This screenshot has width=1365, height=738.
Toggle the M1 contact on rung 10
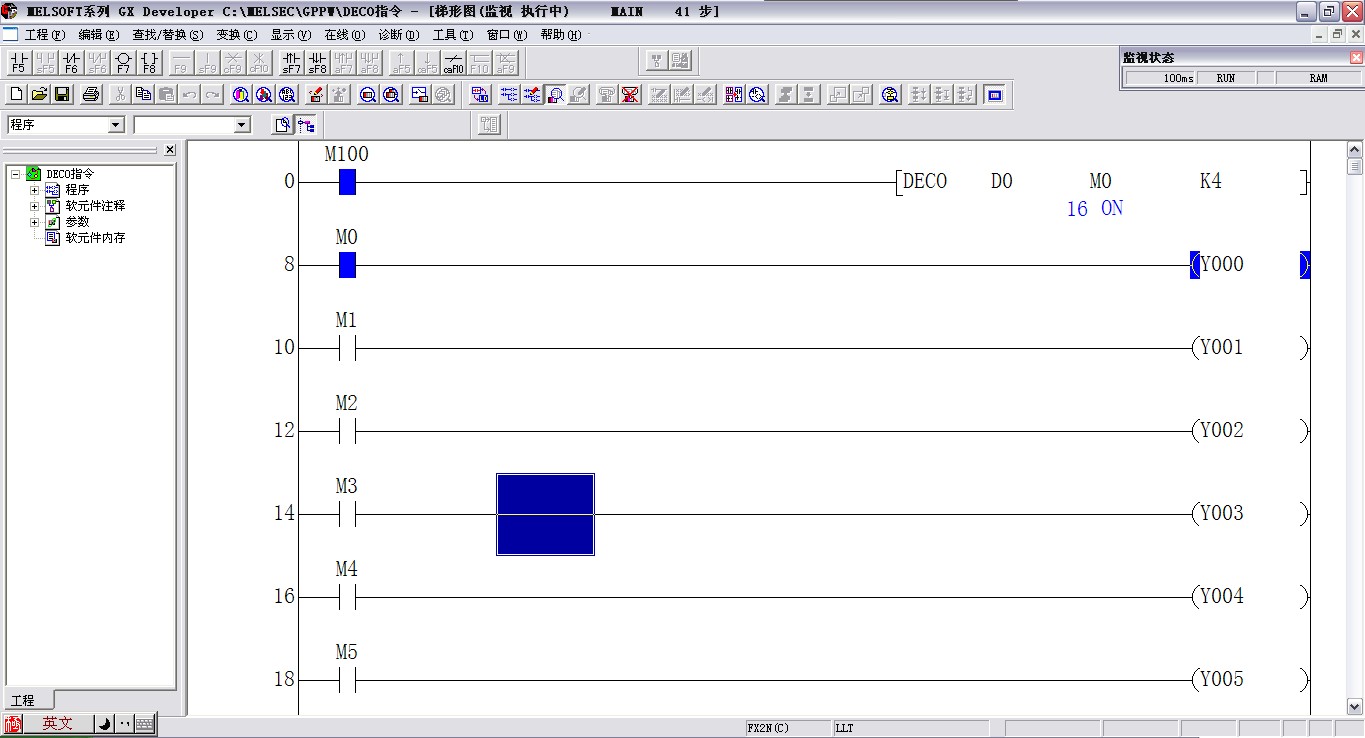347,348
